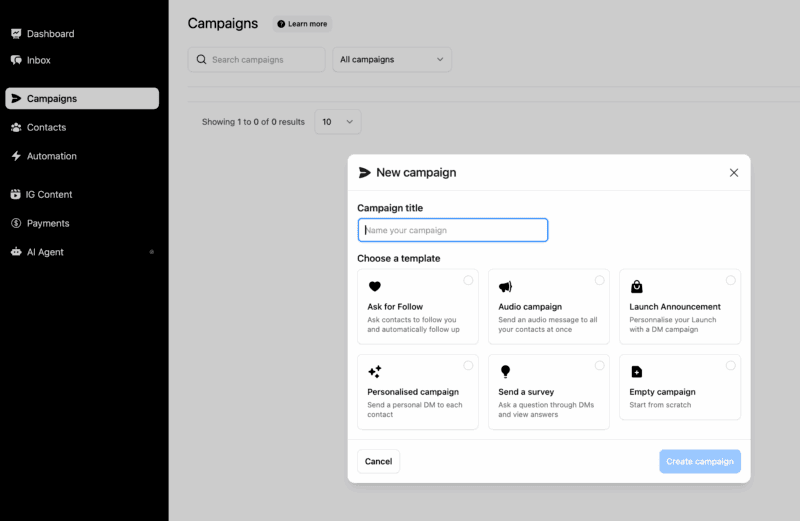Go to Payments in sidebar
Screen dimensions: 800x521
48,223
